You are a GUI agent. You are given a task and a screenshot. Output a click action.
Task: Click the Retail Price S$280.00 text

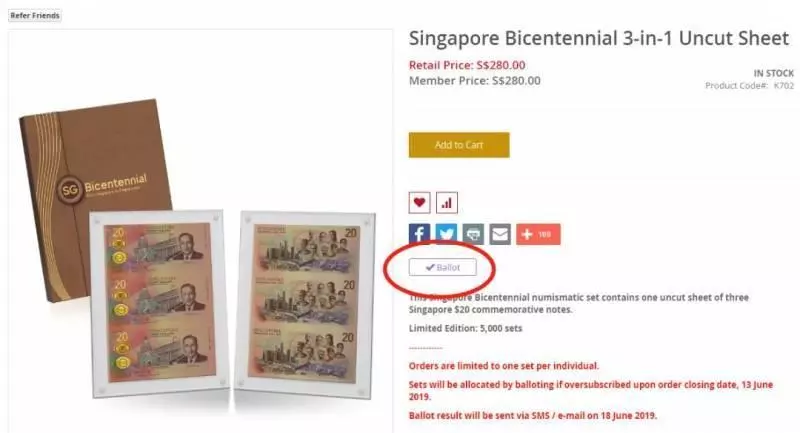[467, 65]
